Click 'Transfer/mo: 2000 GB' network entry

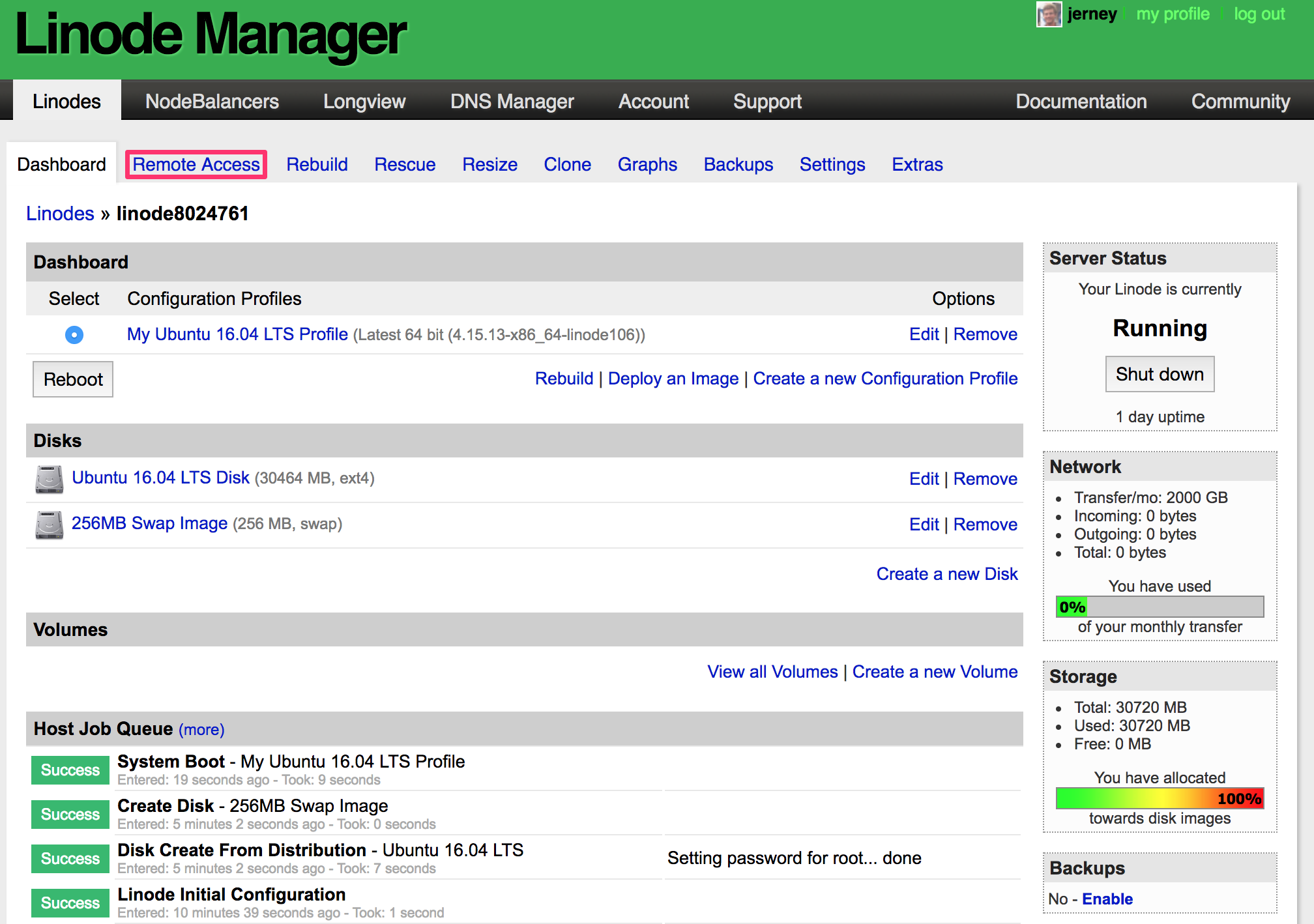pyautogui.click(x=1150, y=498)
